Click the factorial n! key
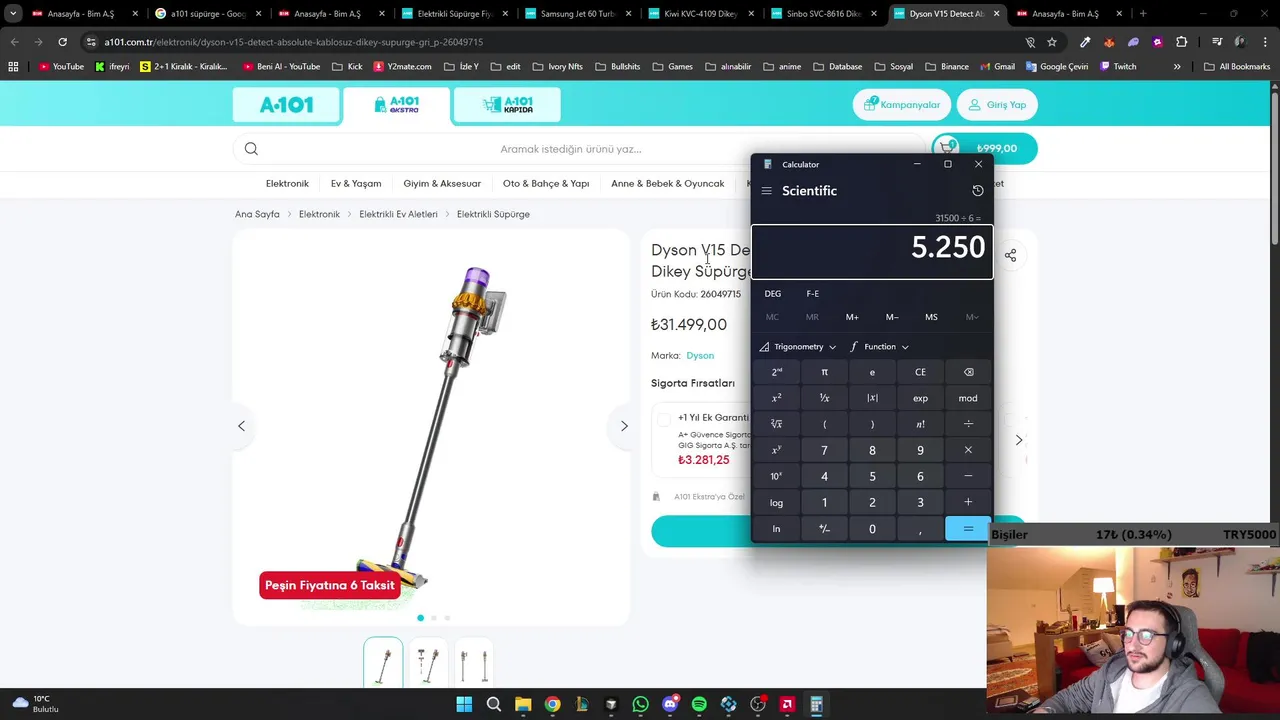Viewport: 1280px width, 720px height. (920, 424)
